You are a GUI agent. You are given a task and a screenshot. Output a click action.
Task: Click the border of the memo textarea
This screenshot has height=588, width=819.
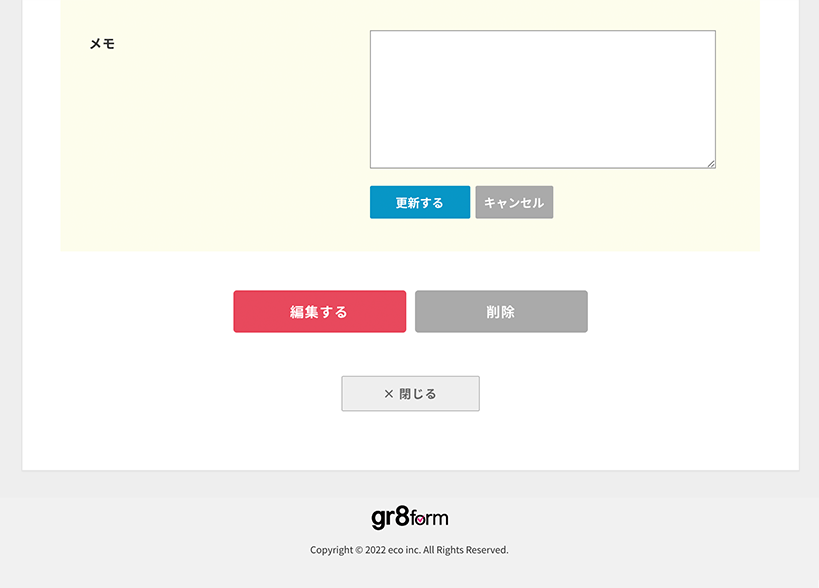[542, 30]
